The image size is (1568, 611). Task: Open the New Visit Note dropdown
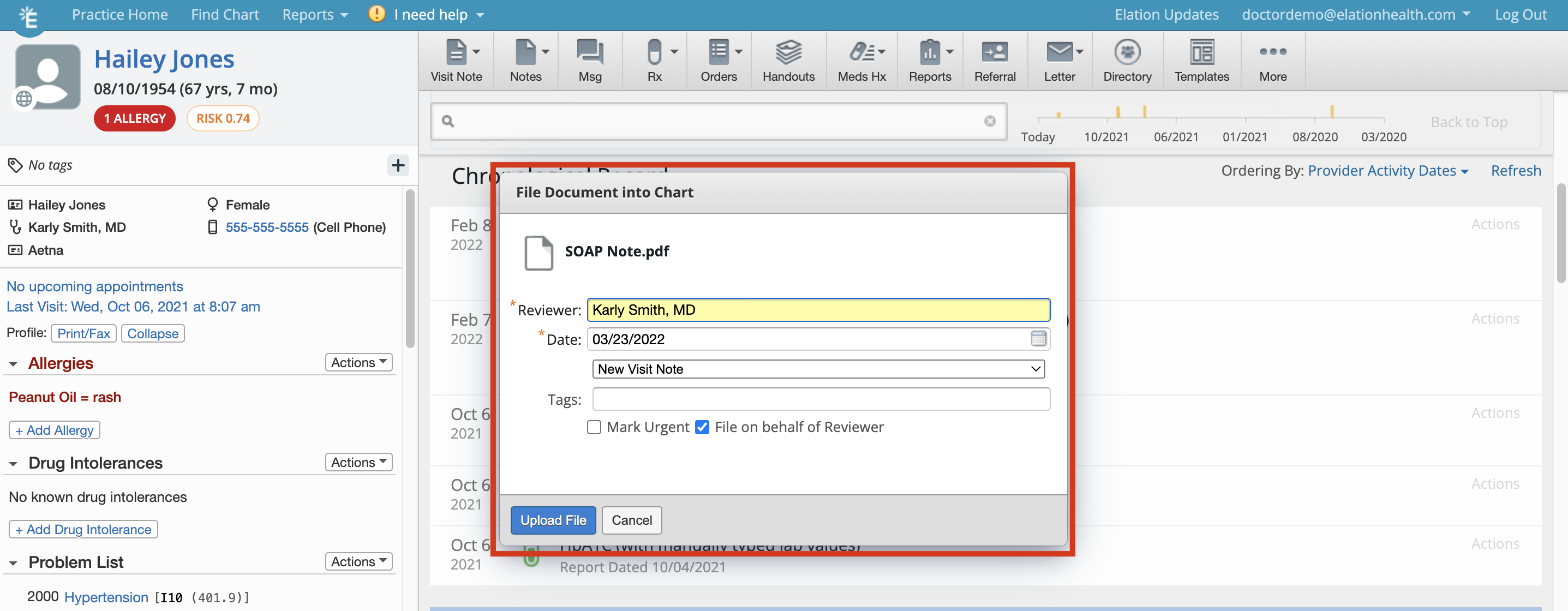tap(817, 368)
